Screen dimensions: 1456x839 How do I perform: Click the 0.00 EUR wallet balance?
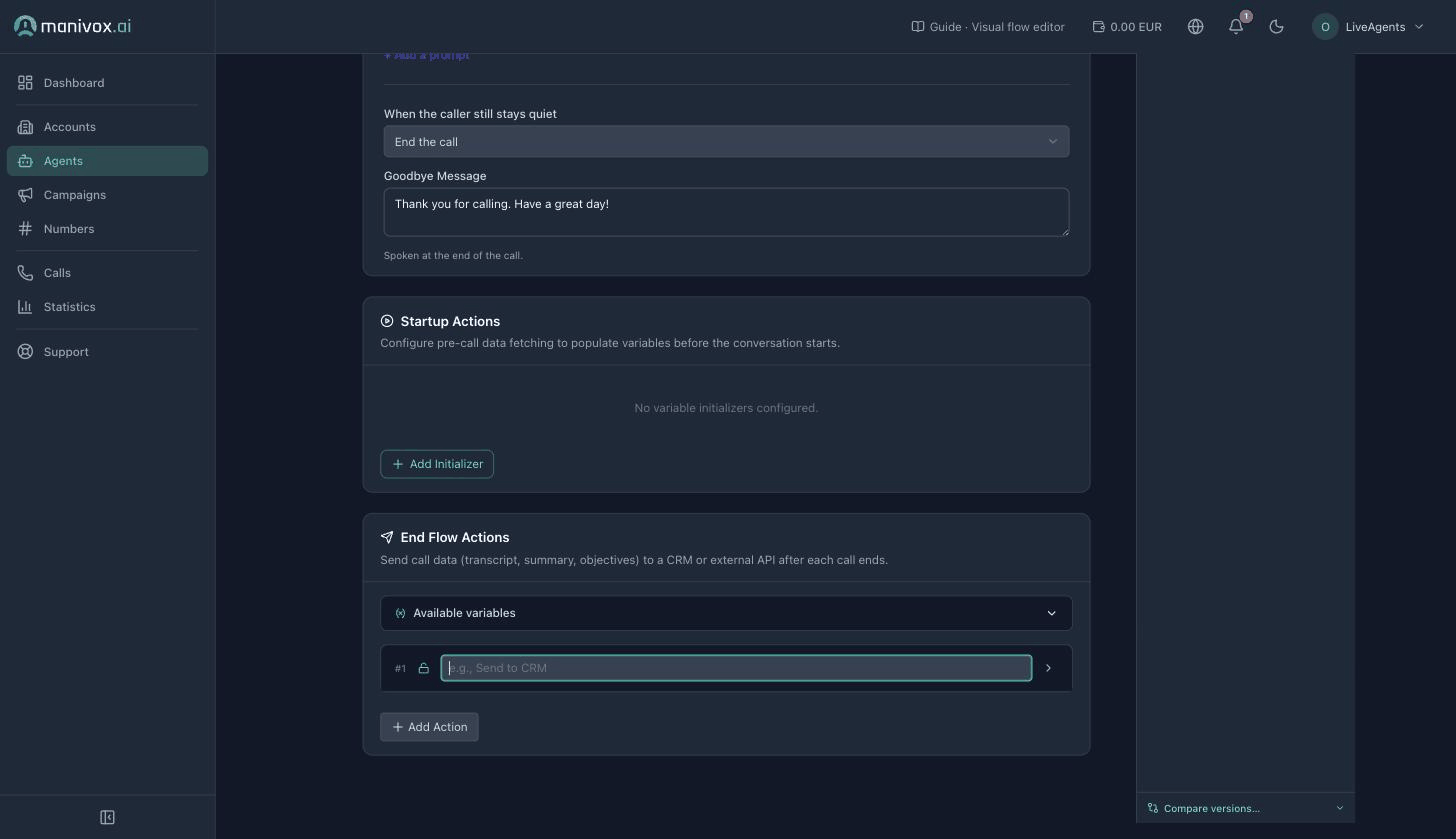pos(1127,27)
